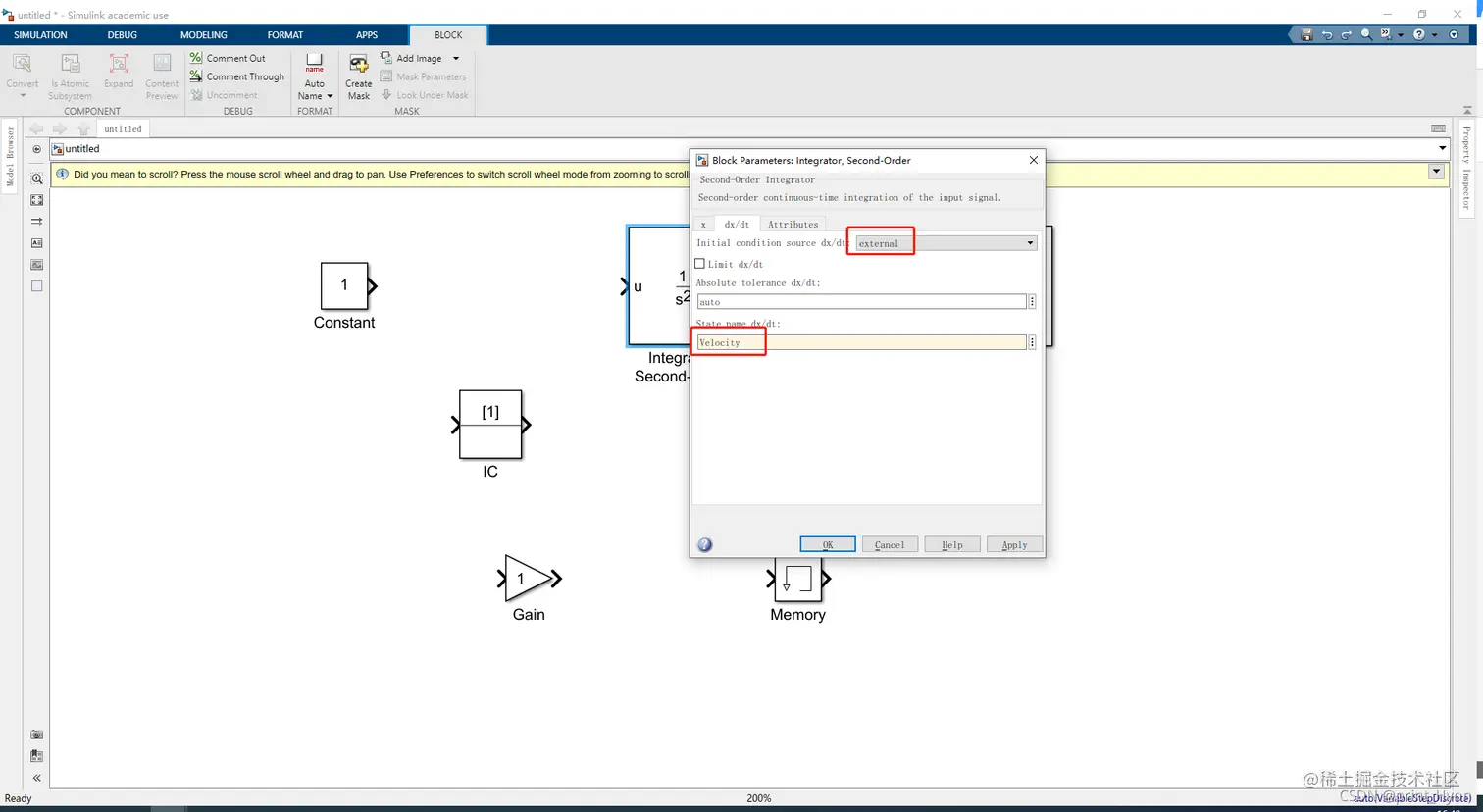The height and width of the screenshot is (812, 1483).
Task: Switch to the SIMULATION ribbon tab
Action: [40, 34]
